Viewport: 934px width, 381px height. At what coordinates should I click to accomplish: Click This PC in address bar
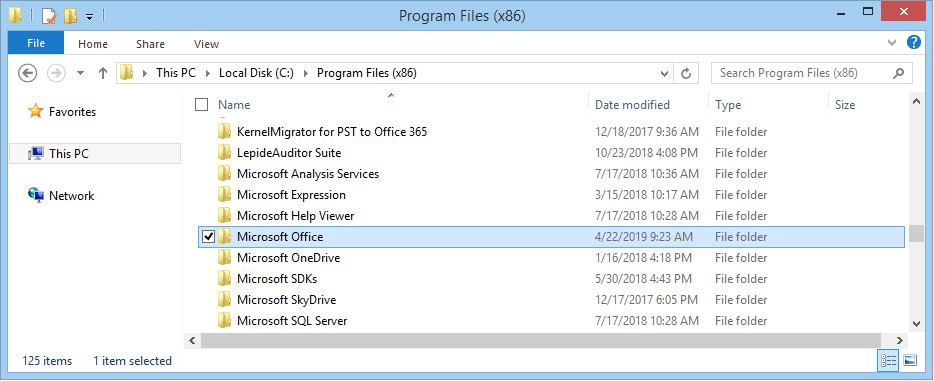point(176,73)
